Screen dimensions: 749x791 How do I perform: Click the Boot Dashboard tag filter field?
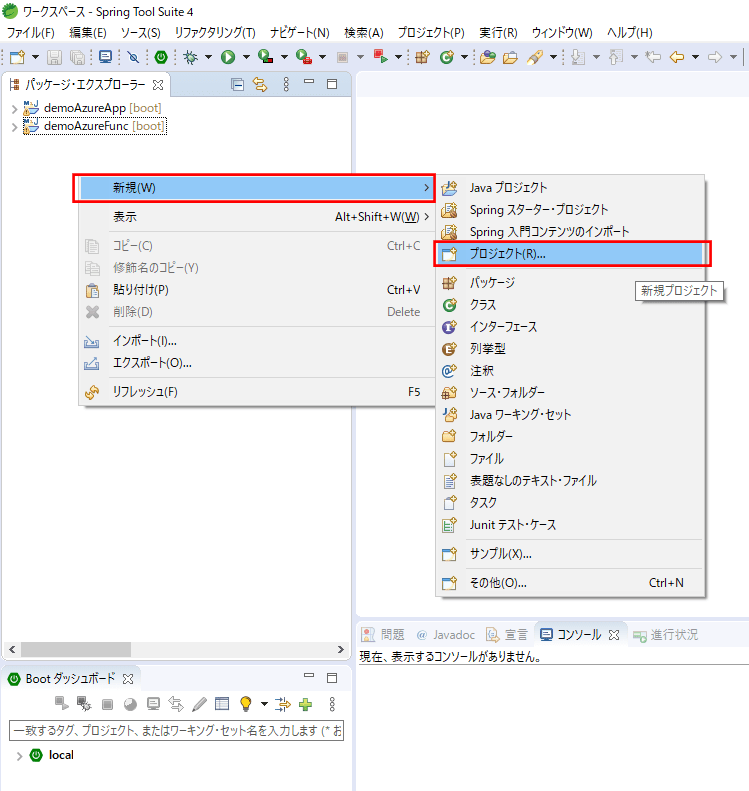(176, 732)
